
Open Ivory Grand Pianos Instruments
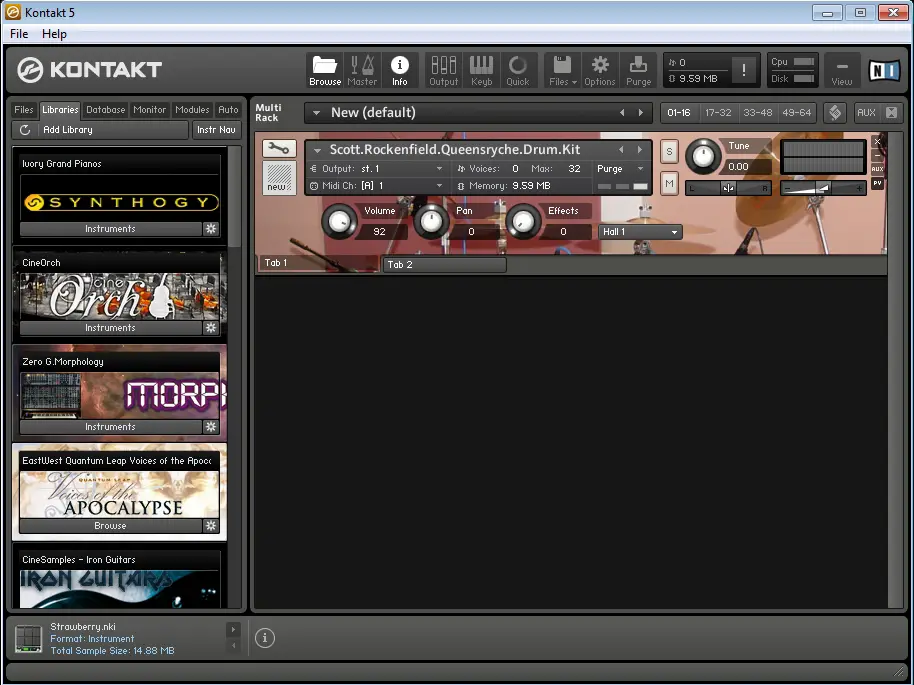click(x=110, y=229)
